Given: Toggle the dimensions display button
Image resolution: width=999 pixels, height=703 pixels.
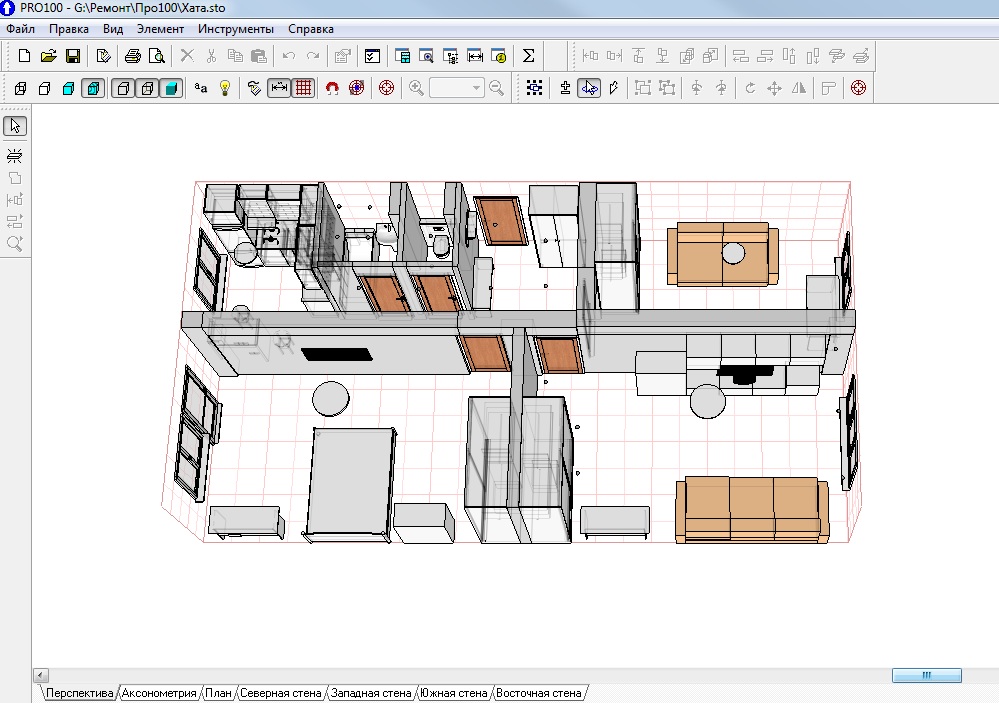Looking at the screenshot, I should point(279,88).
